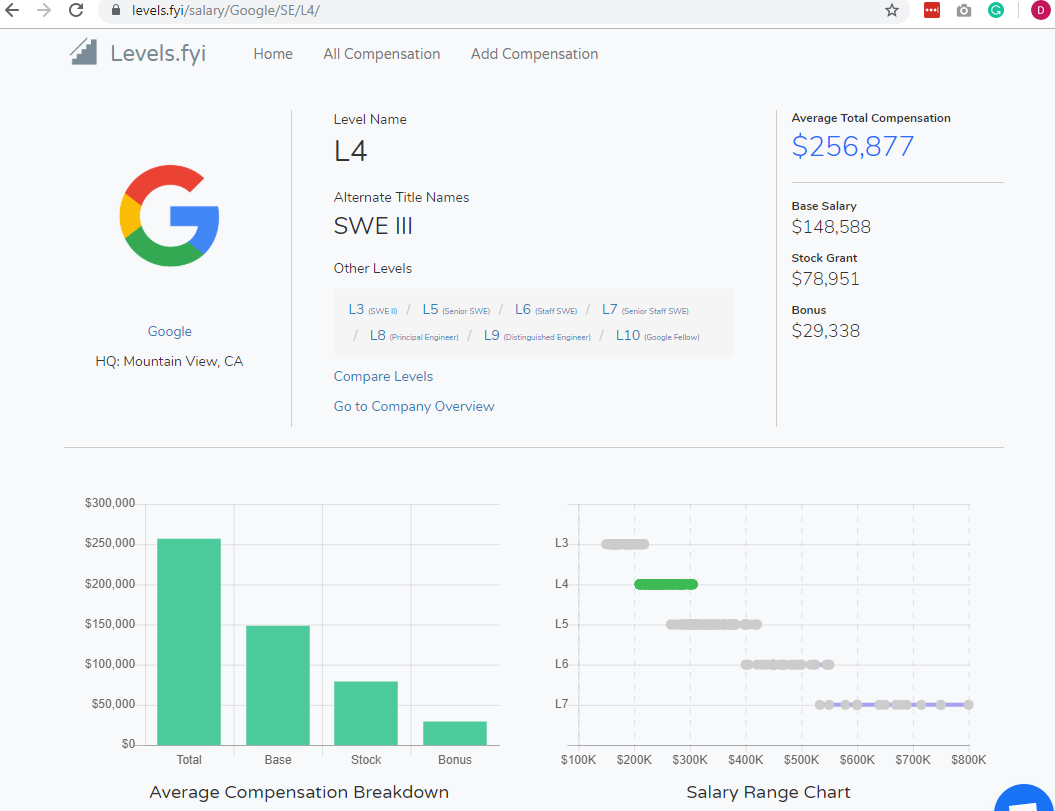Open the red password manager extension
Screen dimensions: 1055x811
(x=932, y=10)
